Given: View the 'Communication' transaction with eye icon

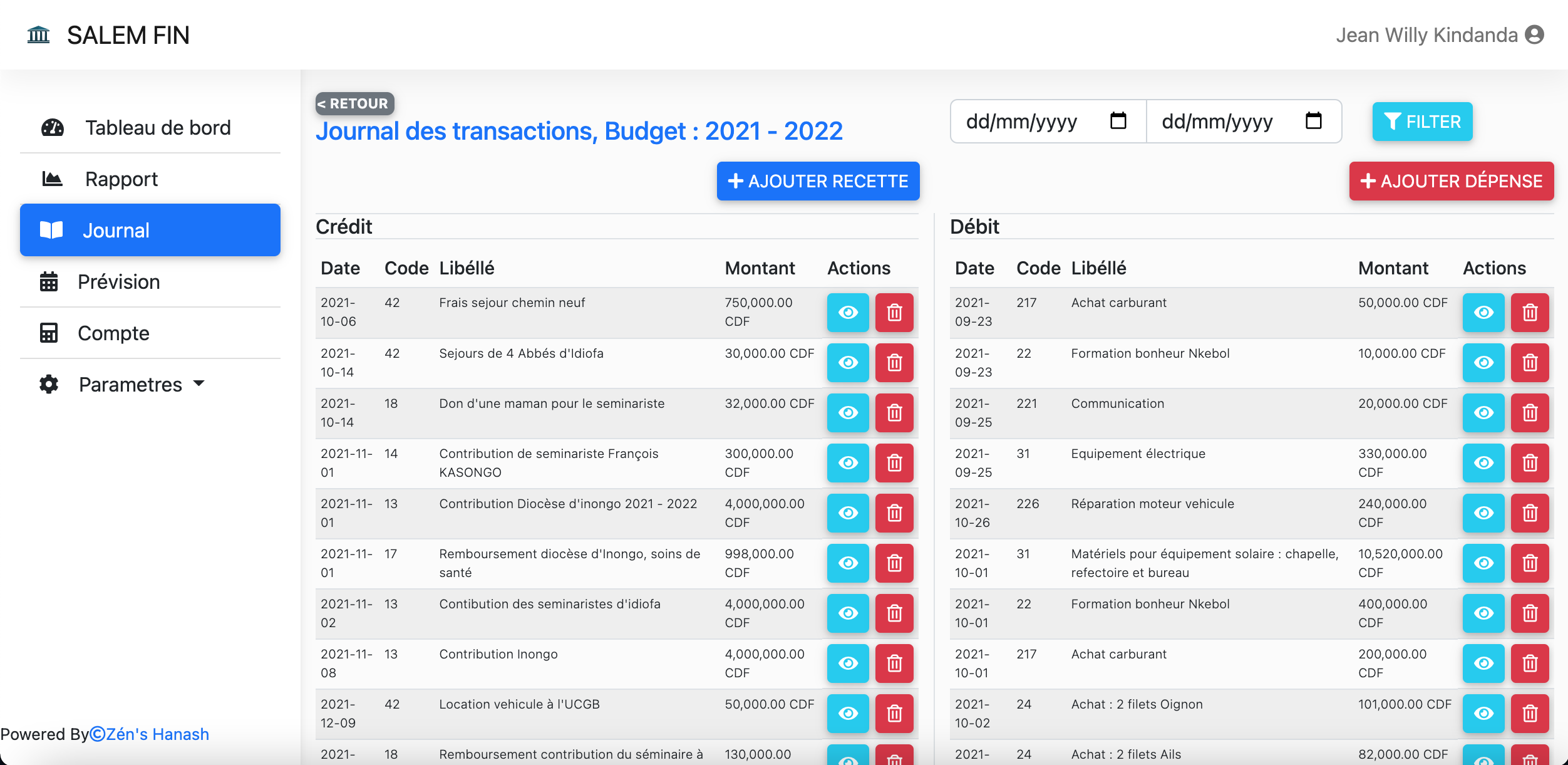Looking at the screenshot, I should [x=1483, y=412].
